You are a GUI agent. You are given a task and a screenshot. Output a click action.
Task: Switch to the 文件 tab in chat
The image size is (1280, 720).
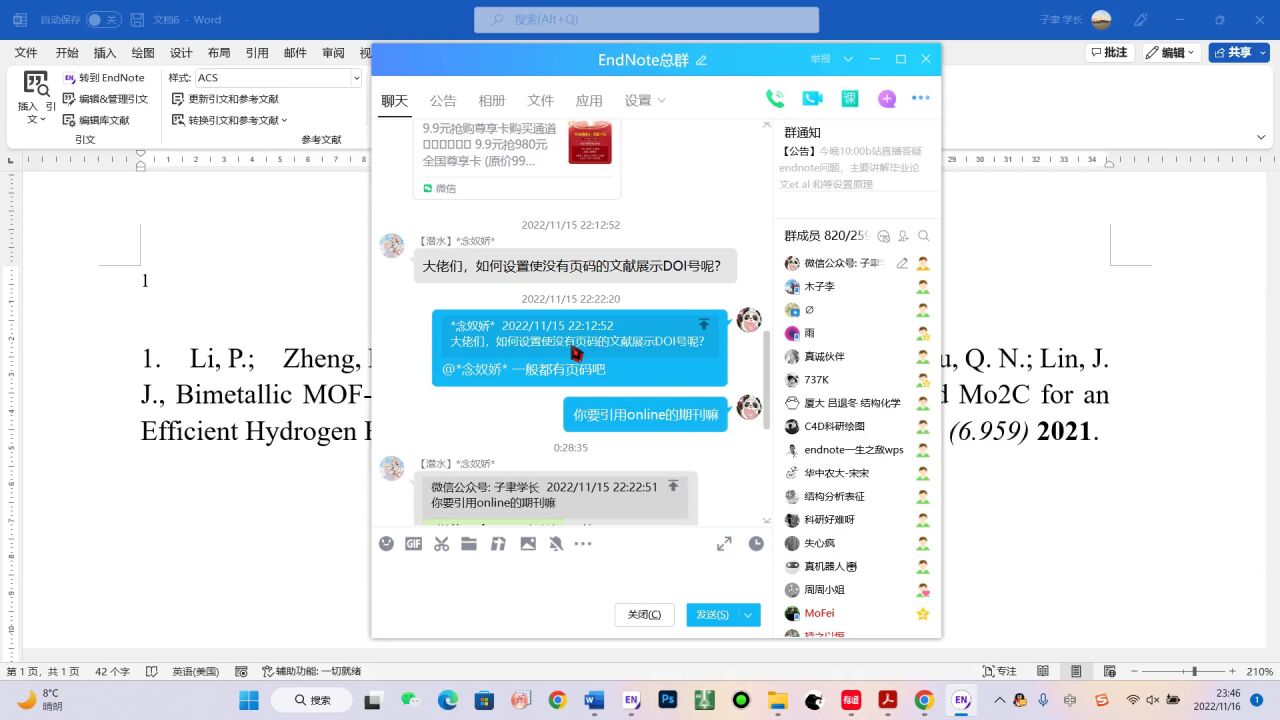[x=541, y=100]
